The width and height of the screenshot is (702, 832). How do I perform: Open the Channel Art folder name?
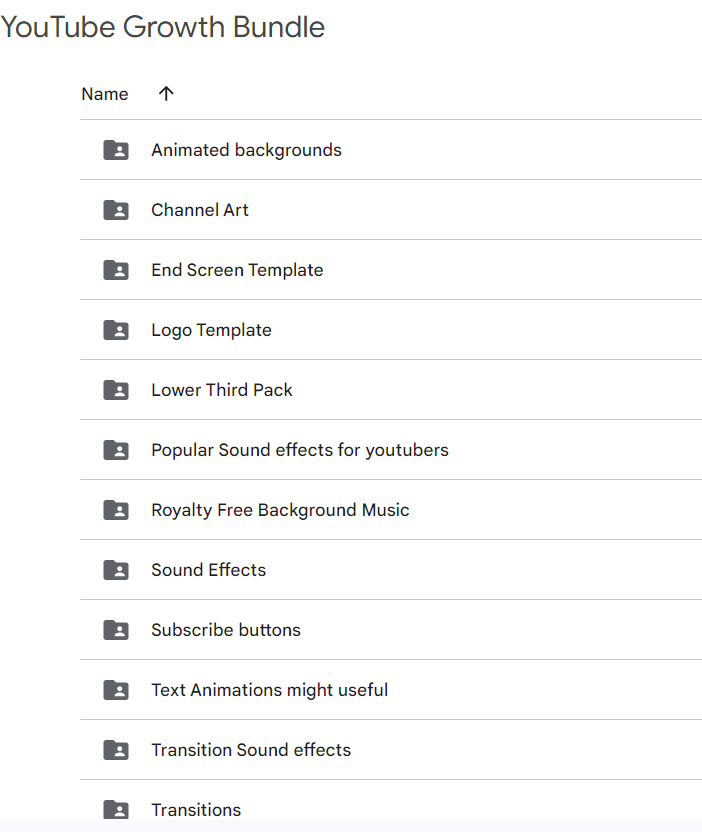point(200,210)
